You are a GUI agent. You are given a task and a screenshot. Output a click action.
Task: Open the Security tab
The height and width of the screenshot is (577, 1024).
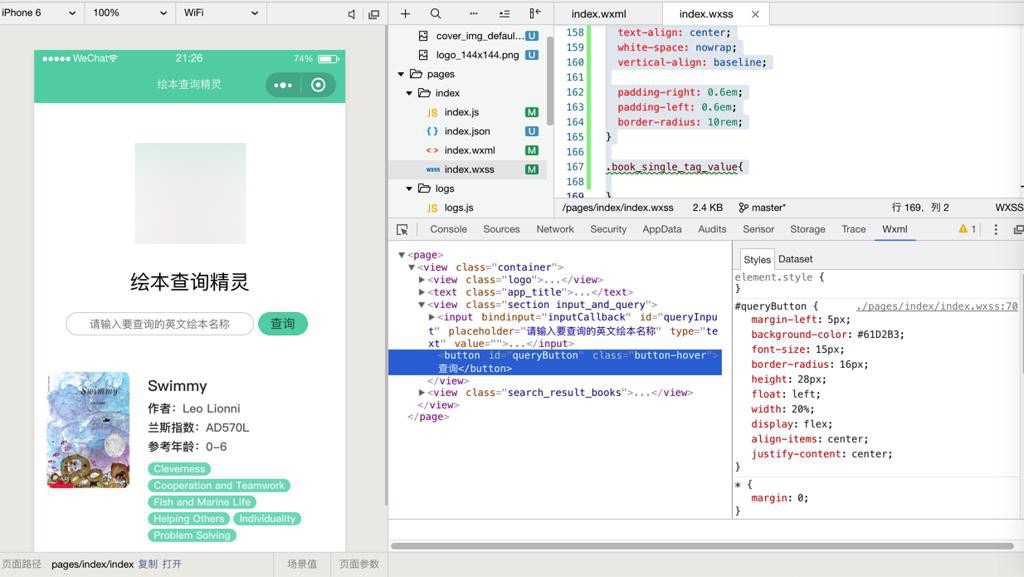click(x=608, y=229)
